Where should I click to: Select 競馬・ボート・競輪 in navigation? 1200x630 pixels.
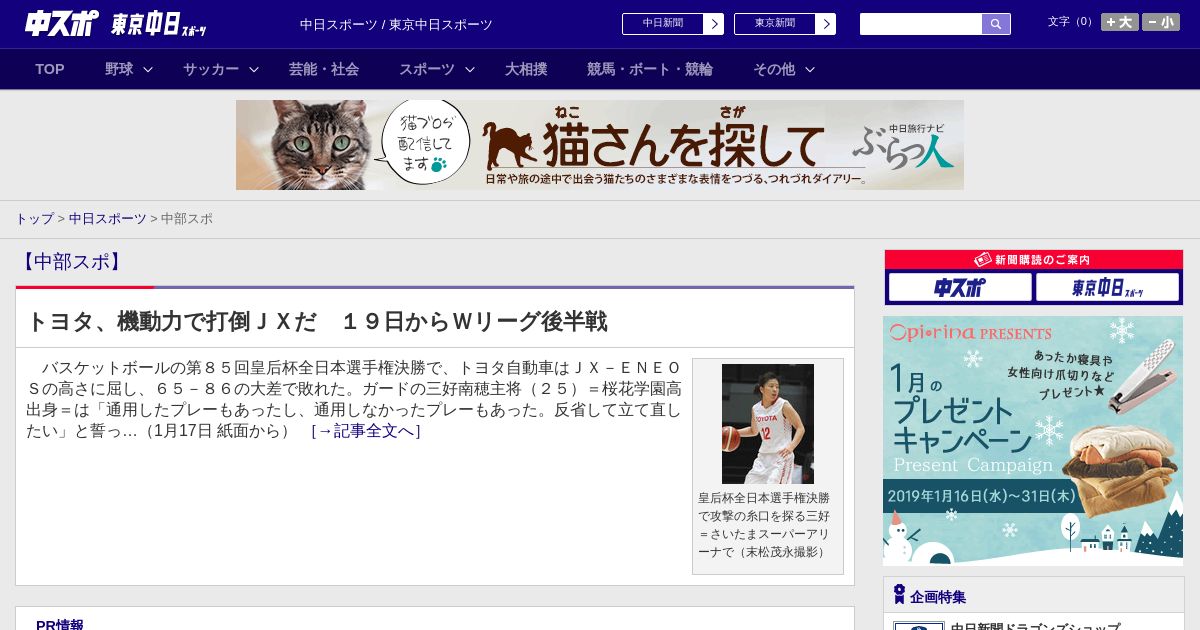pos(650,69)
